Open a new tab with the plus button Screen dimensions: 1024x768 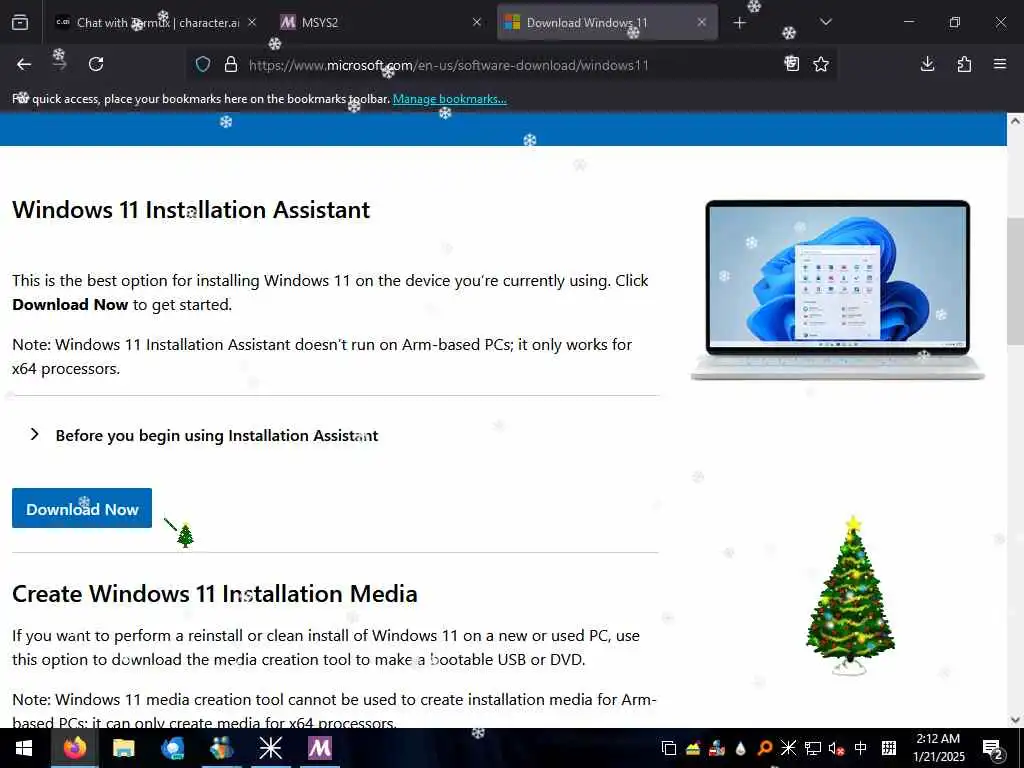[x=739, y=23]
